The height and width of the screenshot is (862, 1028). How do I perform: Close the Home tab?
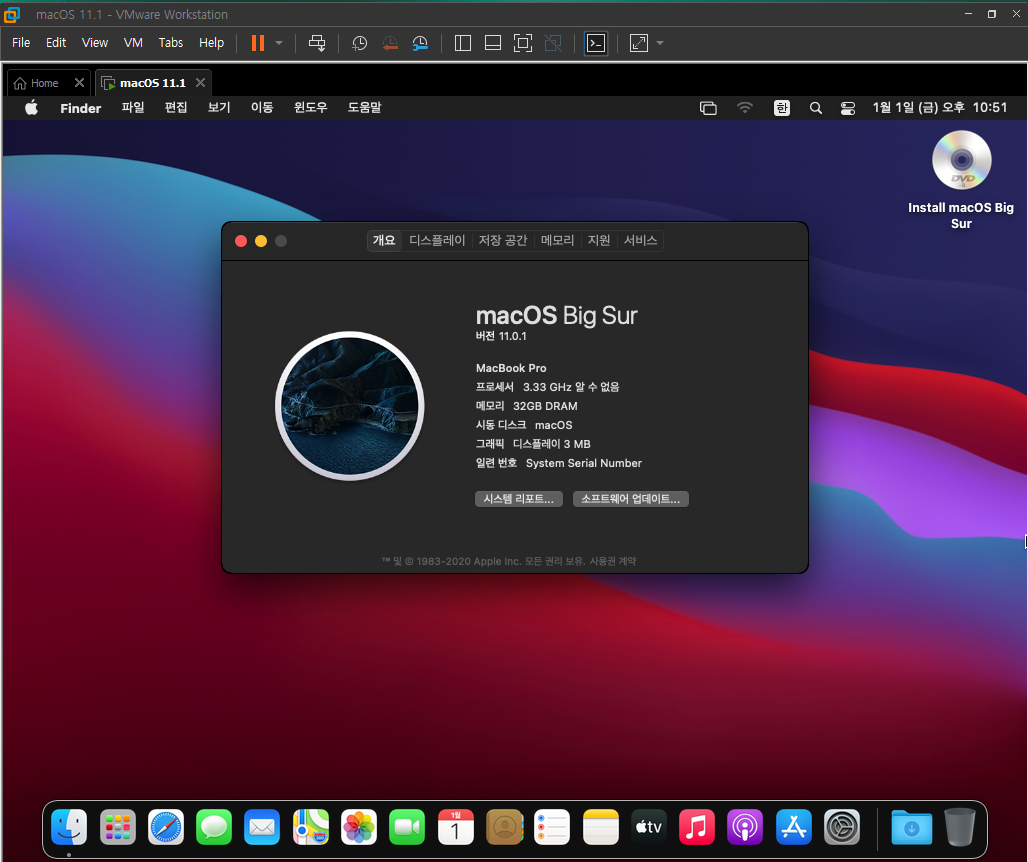click(79, 83)
